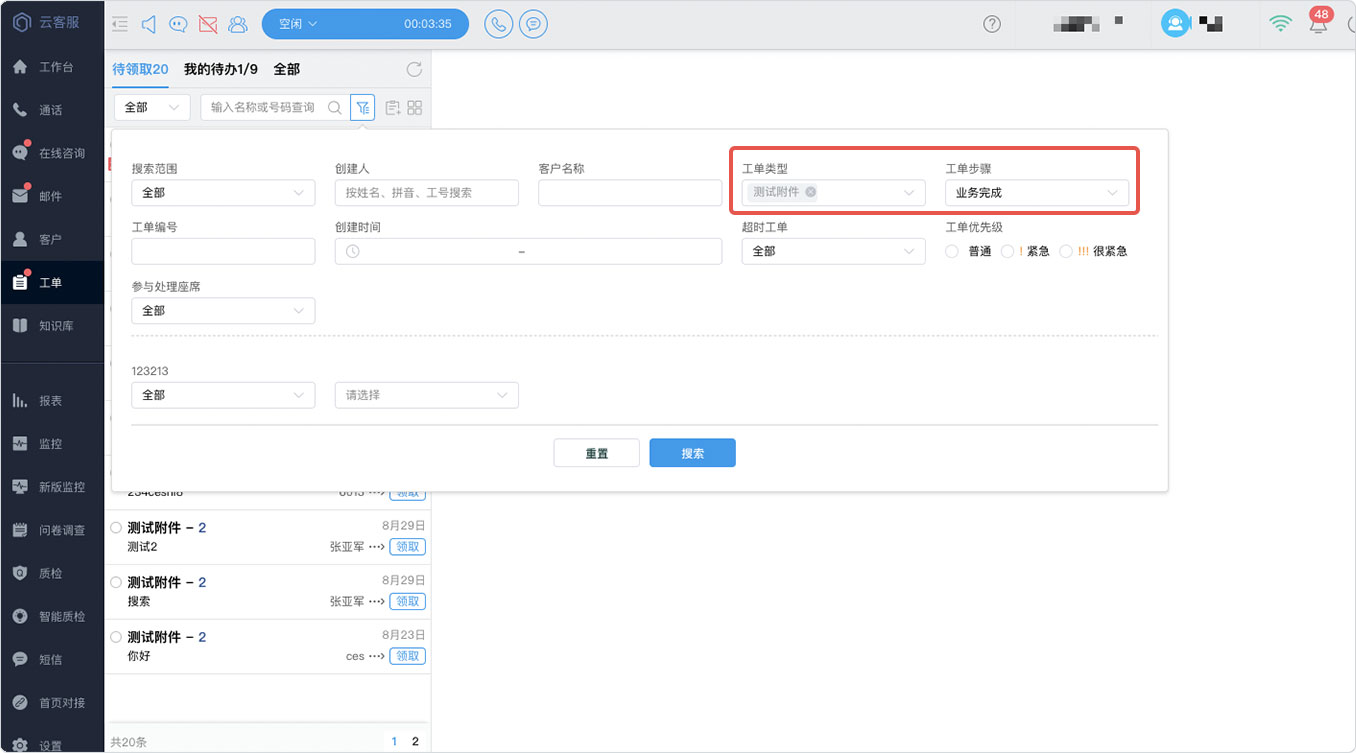
Task: Select radio for 测试附件 ticket 搜索
Action: point(116,582)
